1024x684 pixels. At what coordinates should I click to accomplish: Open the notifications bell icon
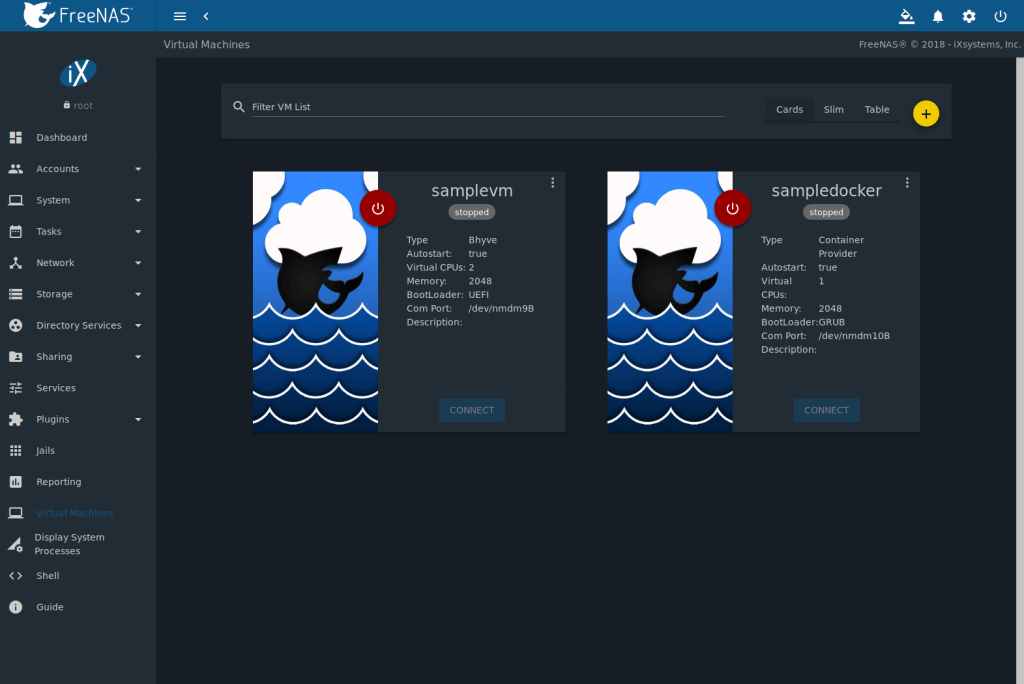click(938, 16)
